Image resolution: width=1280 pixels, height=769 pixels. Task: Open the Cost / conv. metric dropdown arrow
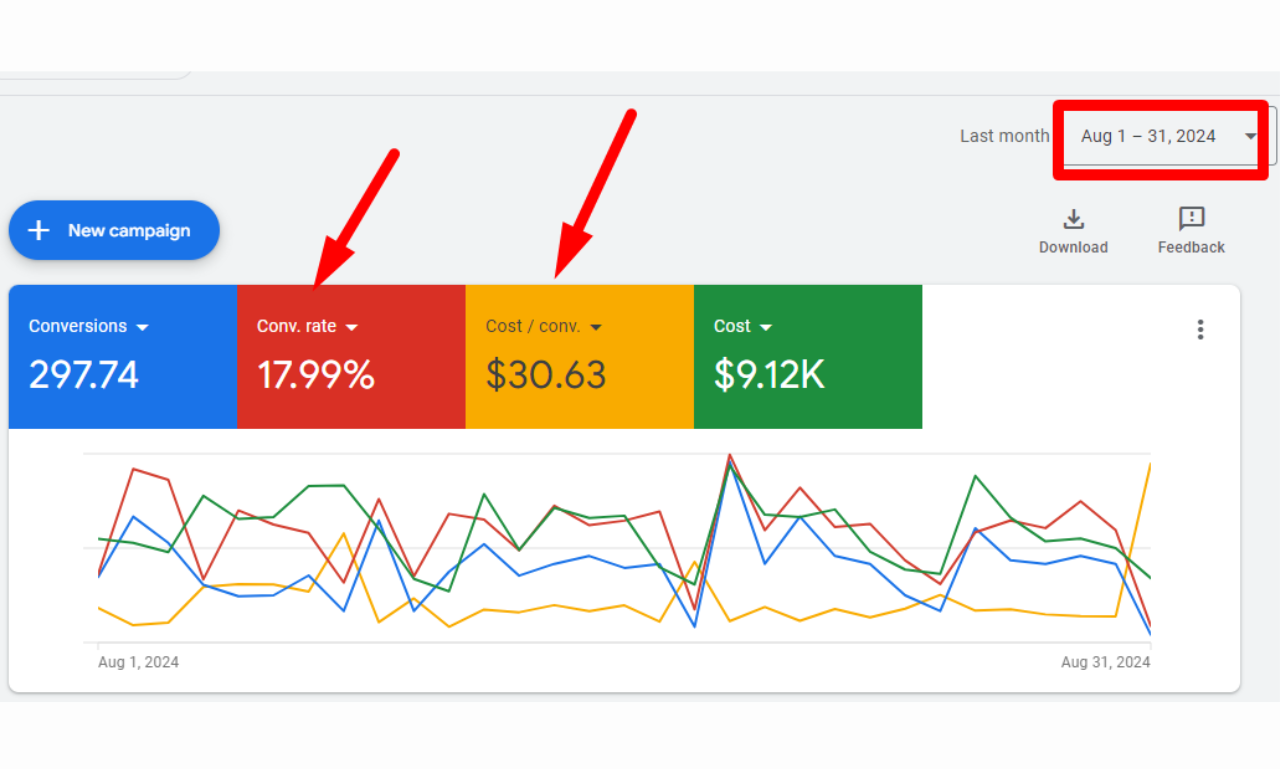click(x=597, y=326)
